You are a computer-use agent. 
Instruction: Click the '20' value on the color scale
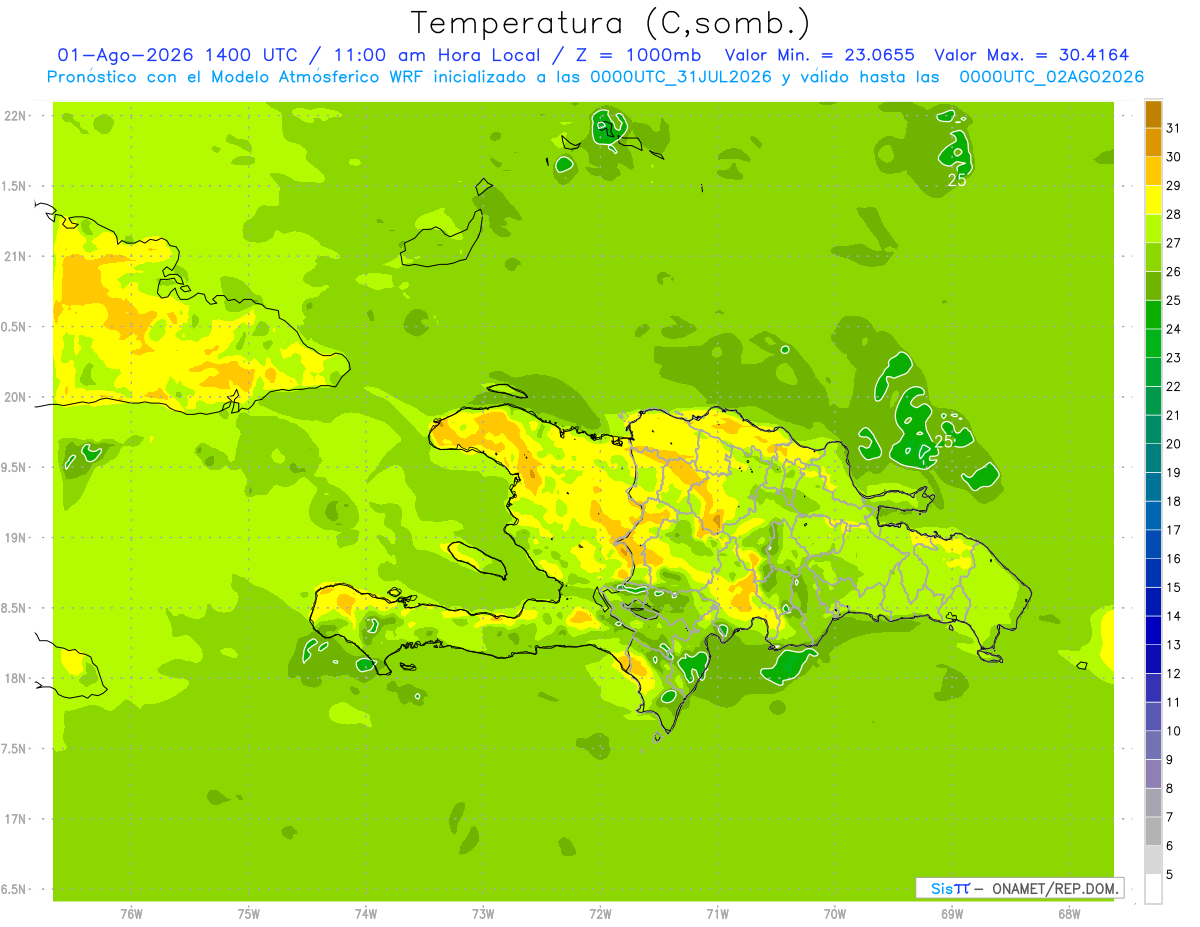[1175, 444]
